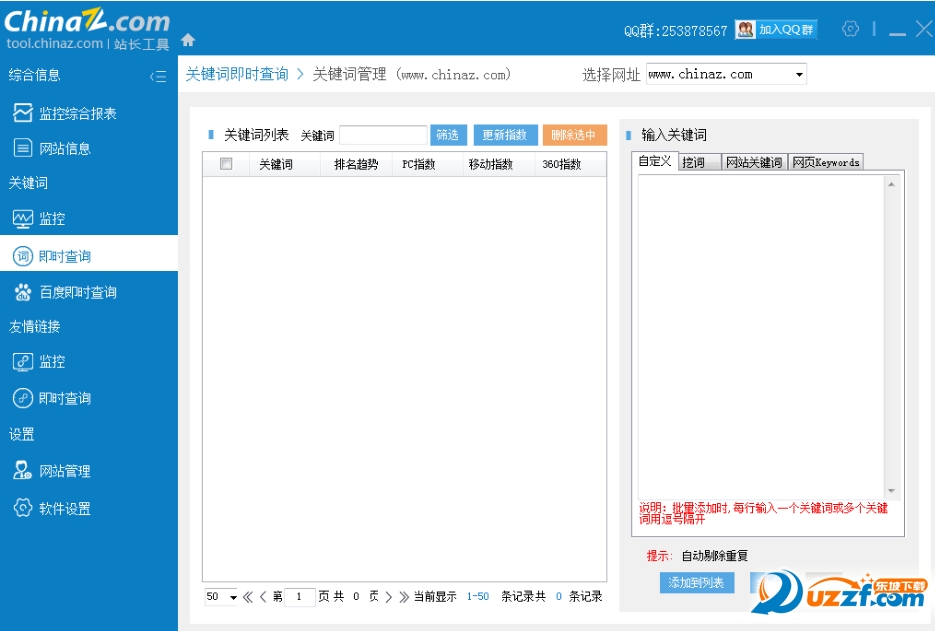Click the home icon in the header

[x=188, y=40]
